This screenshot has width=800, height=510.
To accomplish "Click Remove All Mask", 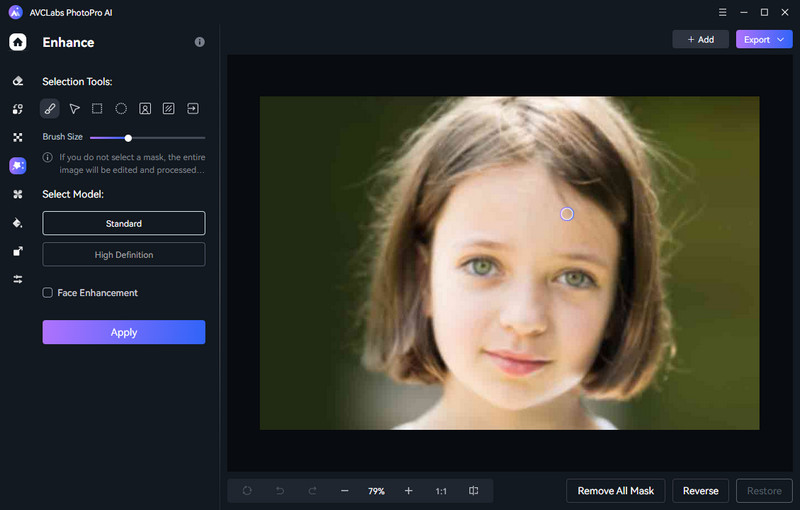I will pos(616,491).
